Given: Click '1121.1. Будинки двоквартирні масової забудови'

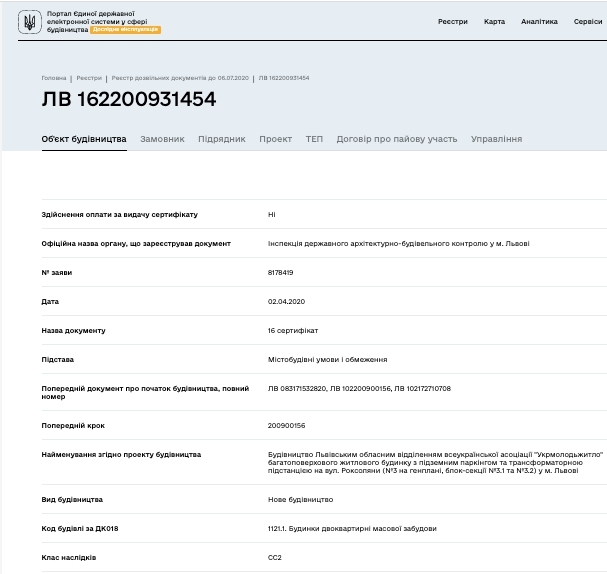Looking at the screenshot, I should pyautogui.click(x=352, y=528).
